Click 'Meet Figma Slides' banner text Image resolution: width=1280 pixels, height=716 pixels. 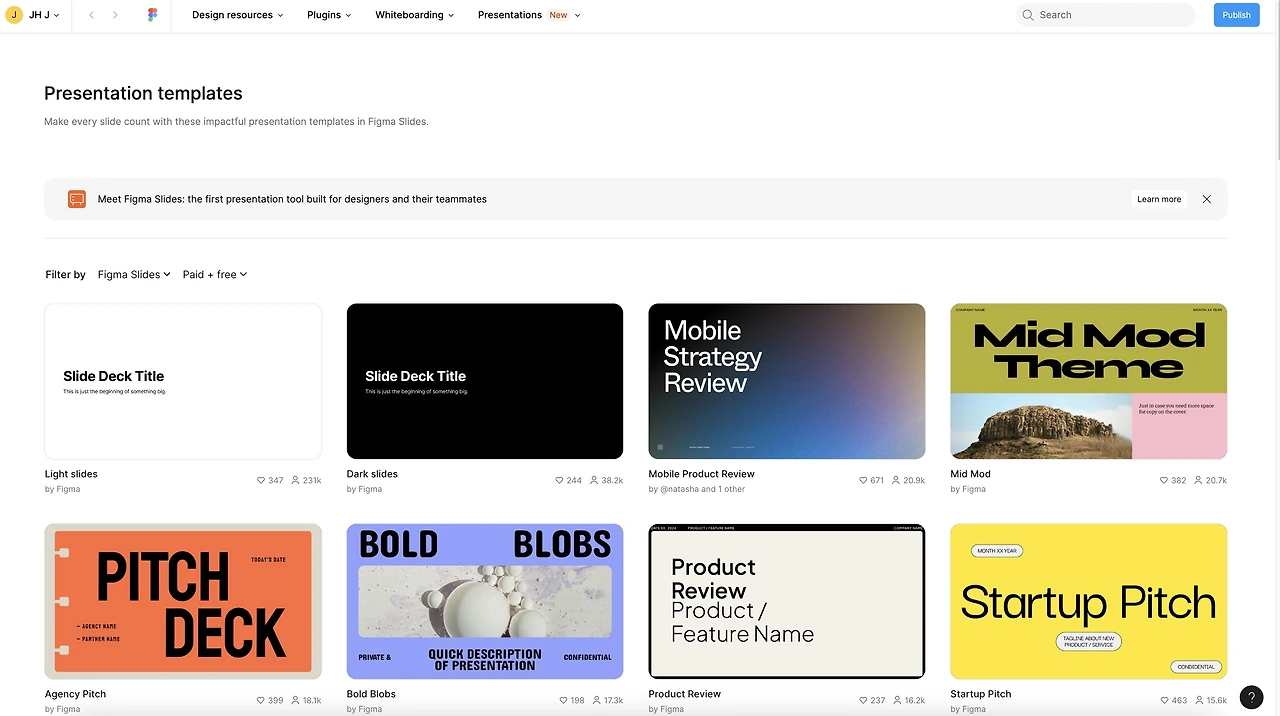292,199
